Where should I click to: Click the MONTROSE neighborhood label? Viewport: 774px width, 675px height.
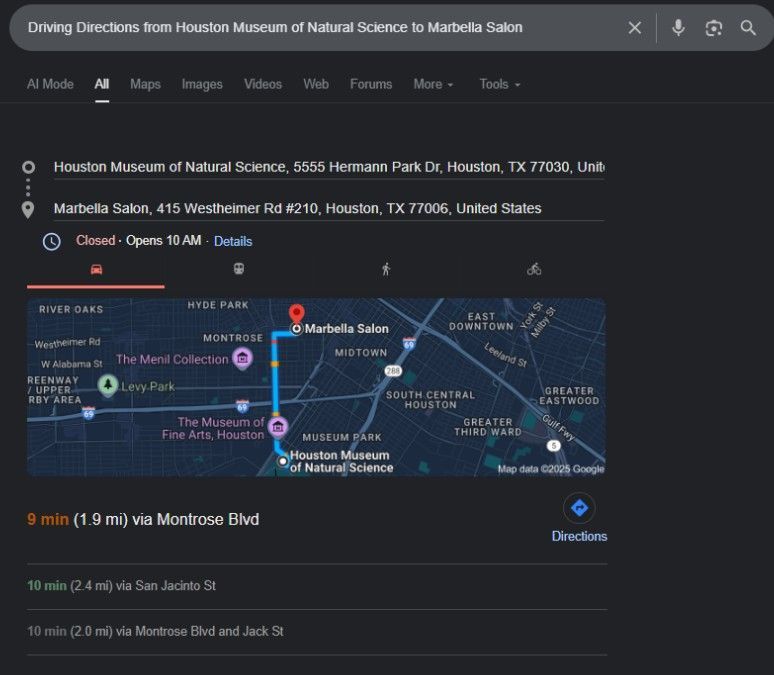click(x=233, y=338)
